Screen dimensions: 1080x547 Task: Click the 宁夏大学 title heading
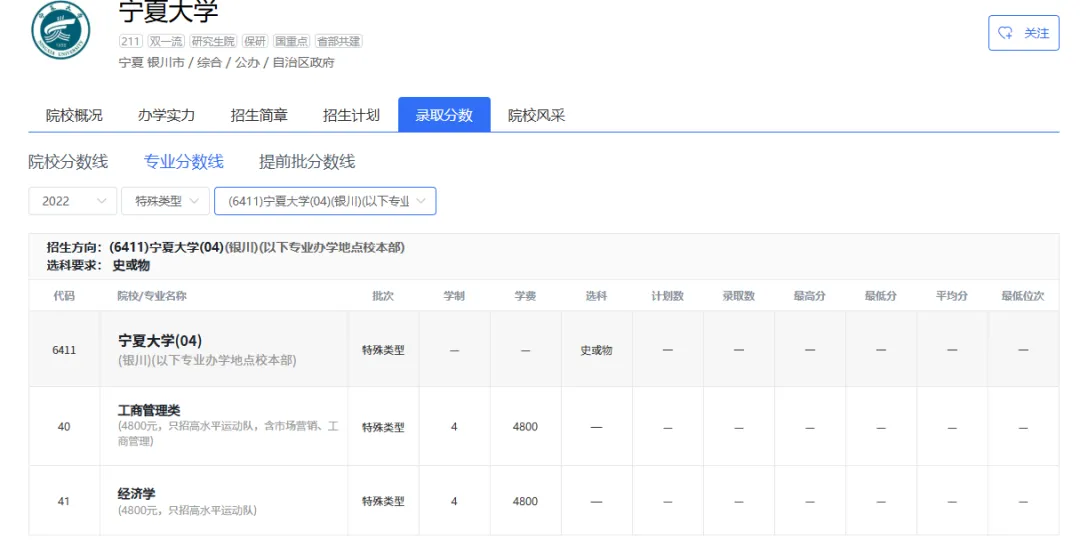169,11
